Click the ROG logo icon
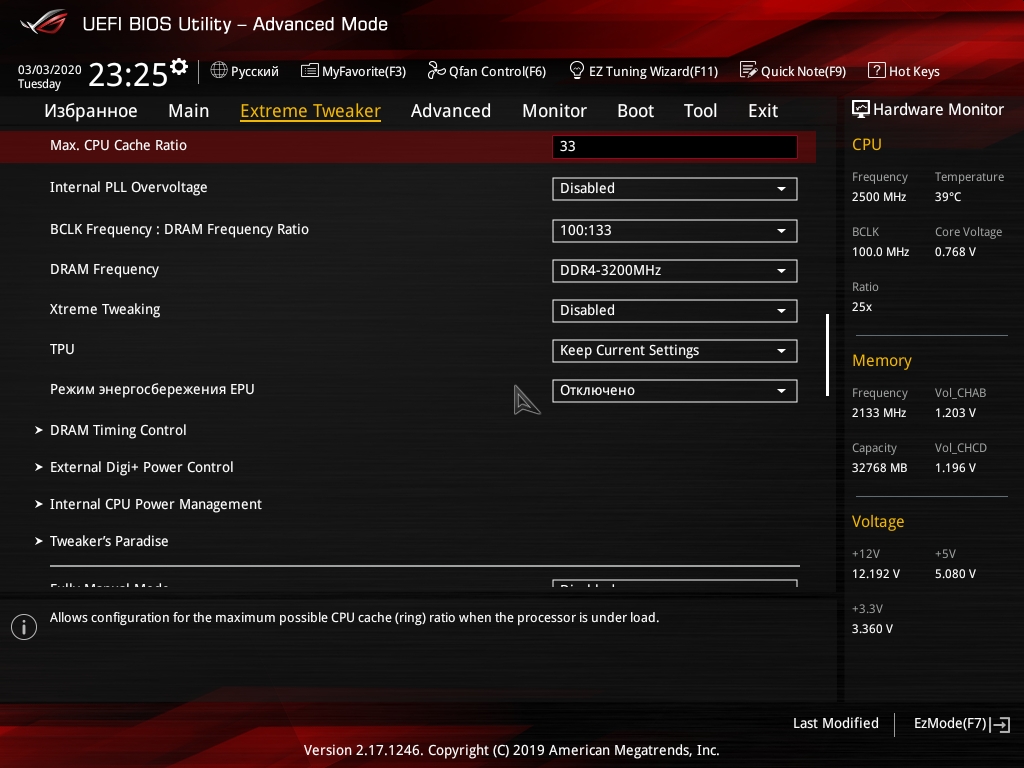Image resolution: width=1024 pixels, height=768 pixels. [43, 23]
